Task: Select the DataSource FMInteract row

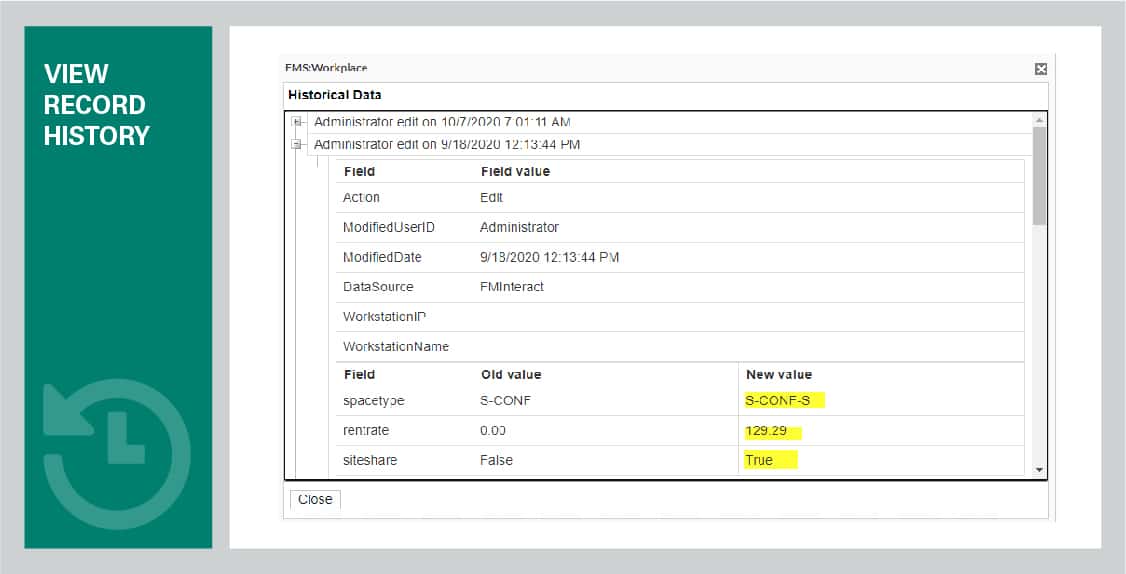Action: point(679,287)
